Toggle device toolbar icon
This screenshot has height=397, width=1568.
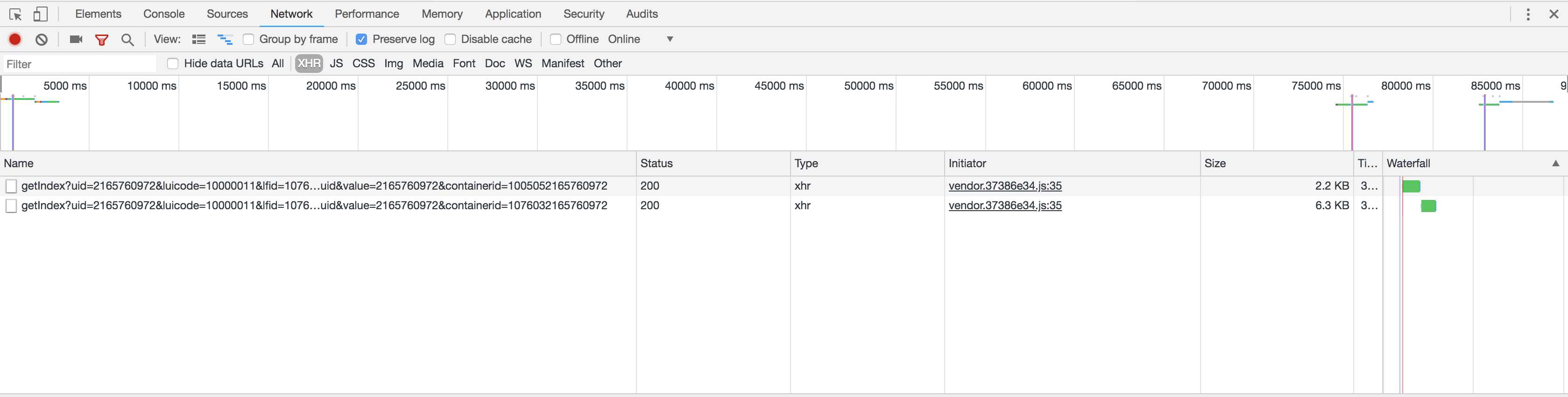(40, 14)
